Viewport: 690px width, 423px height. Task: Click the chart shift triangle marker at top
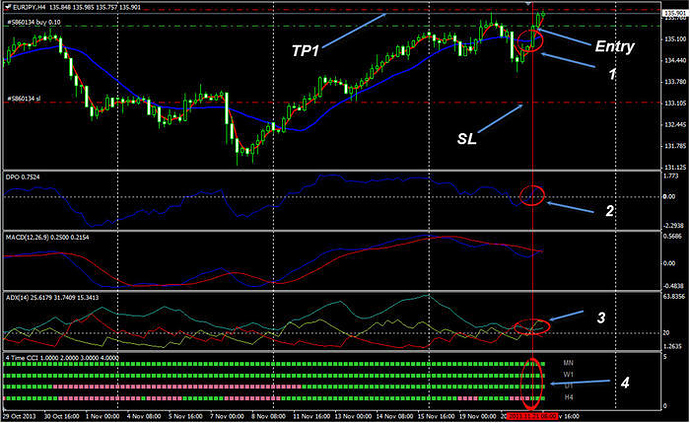[x=528, y=3]
